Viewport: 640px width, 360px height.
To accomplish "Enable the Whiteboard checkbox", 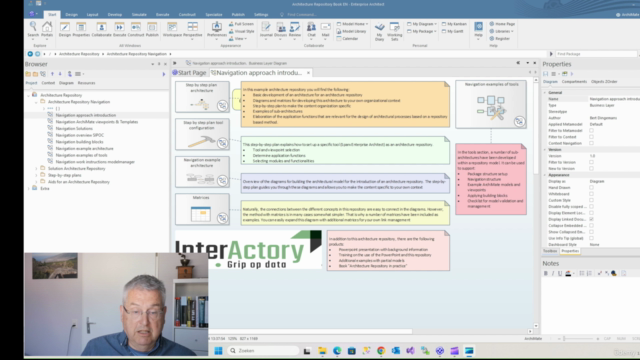I will [591, 194].
